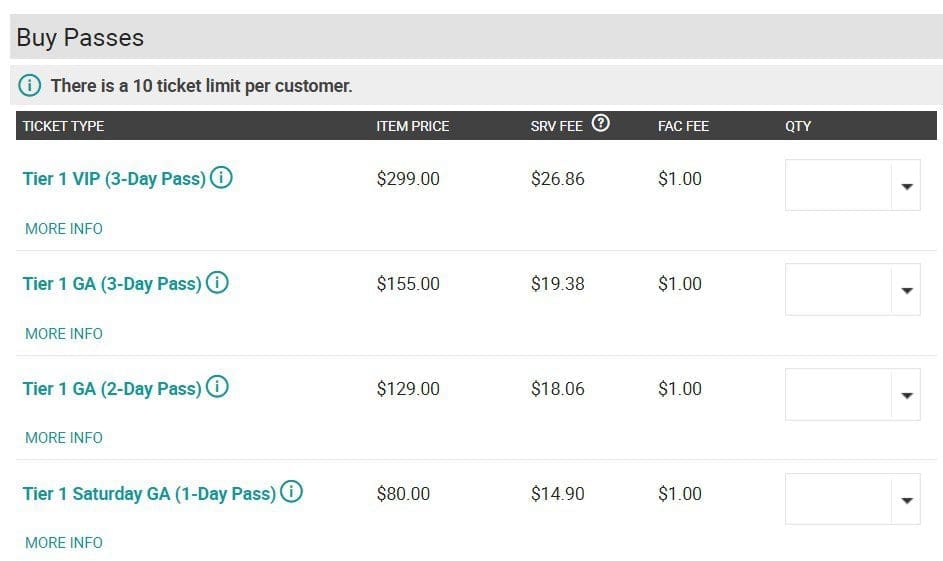The image size is (943, 561).
Task: Open MORE INFO under Tier 1 GA 2-Day Pass
Action: (x=64, y=438)
